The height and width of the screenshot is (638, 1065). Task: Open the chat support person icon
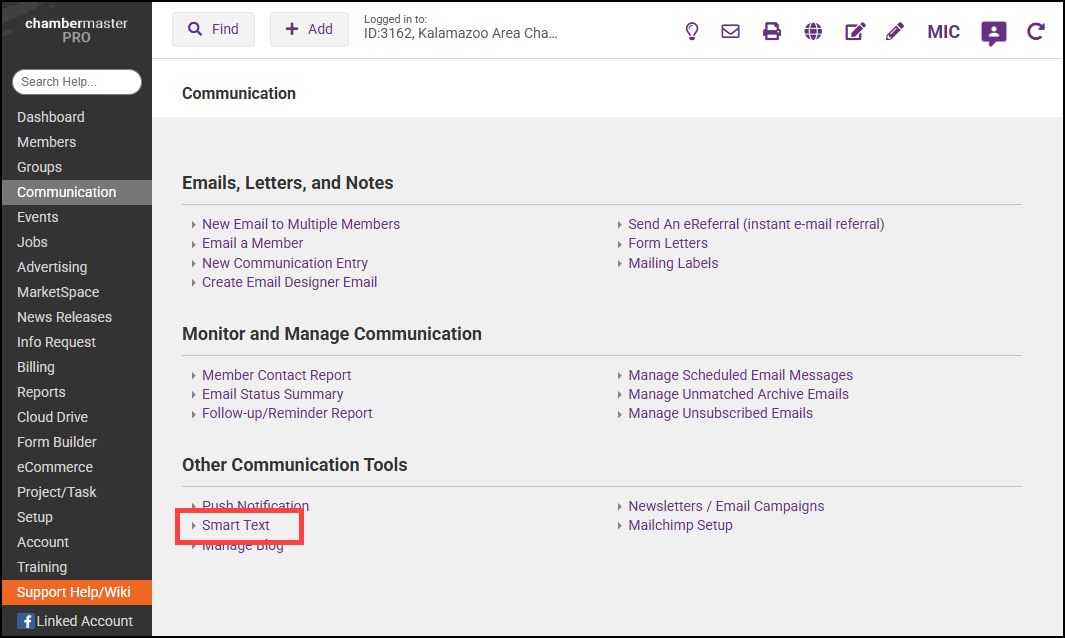tap(993, 32)
